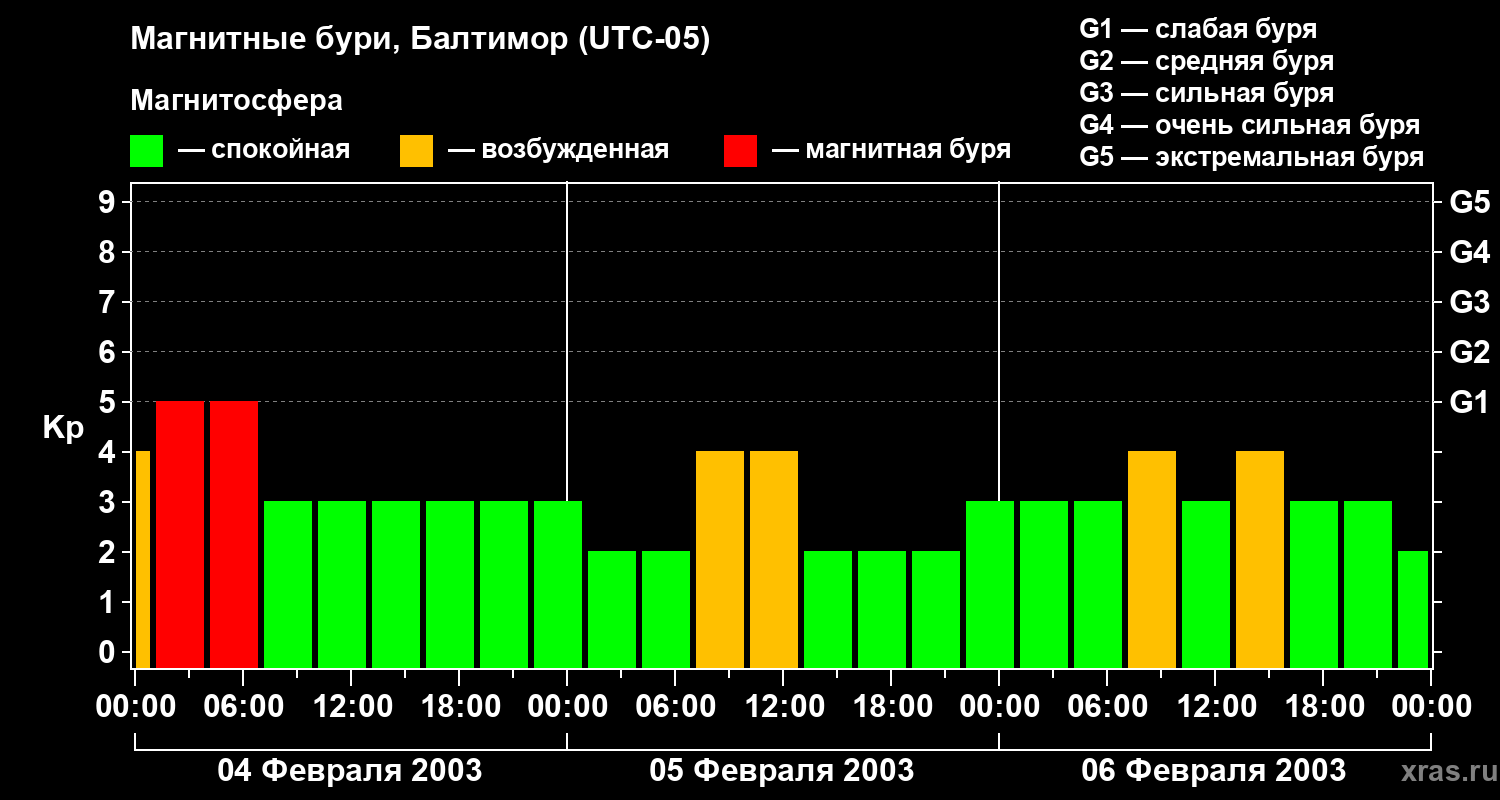Click the green "спокойная" legend swatch

pyautogui.click(x=146, y=151)
